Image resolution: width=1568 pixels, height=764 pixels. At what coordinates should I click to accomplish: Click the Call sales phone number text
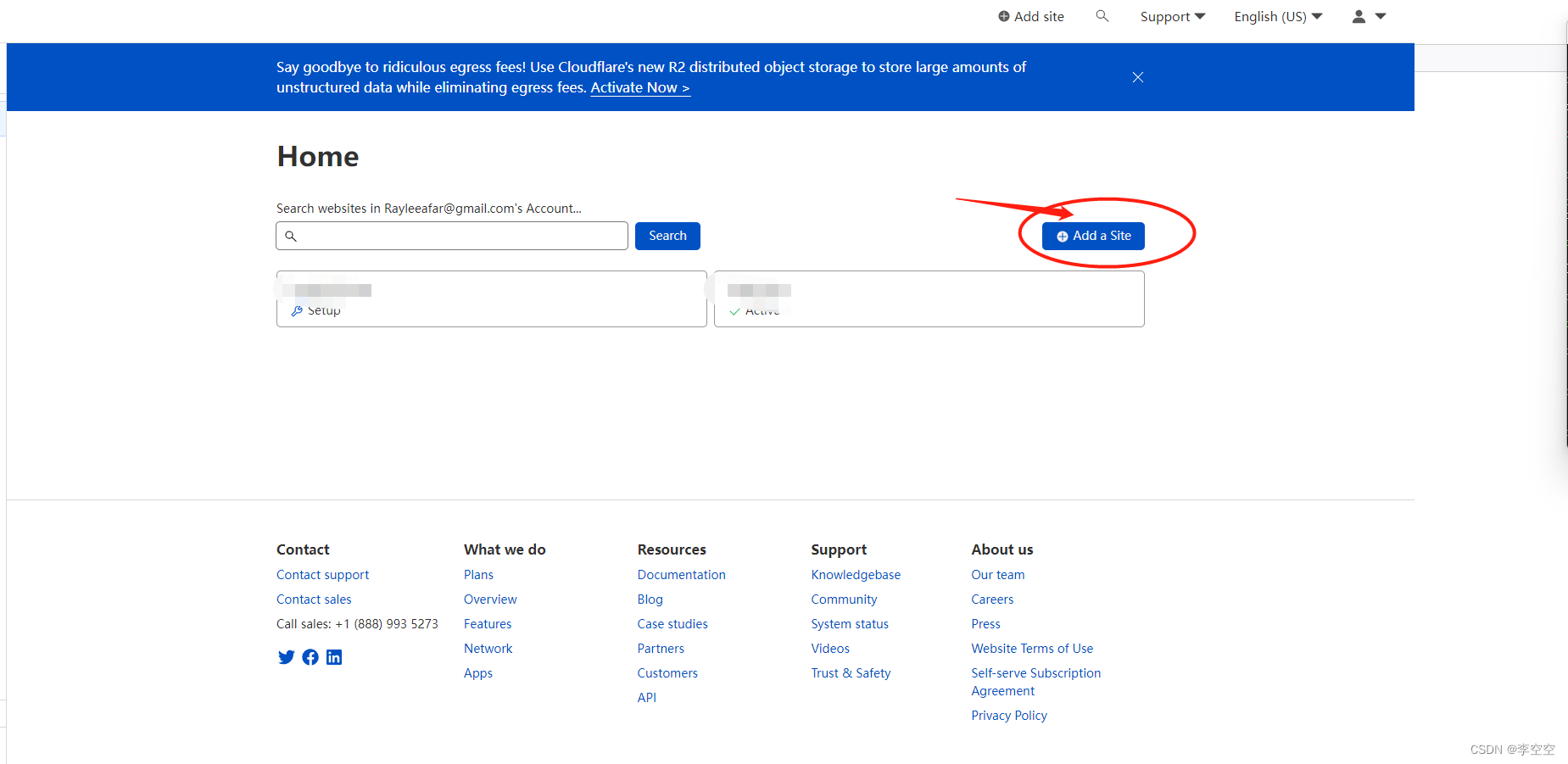(387, 624)
